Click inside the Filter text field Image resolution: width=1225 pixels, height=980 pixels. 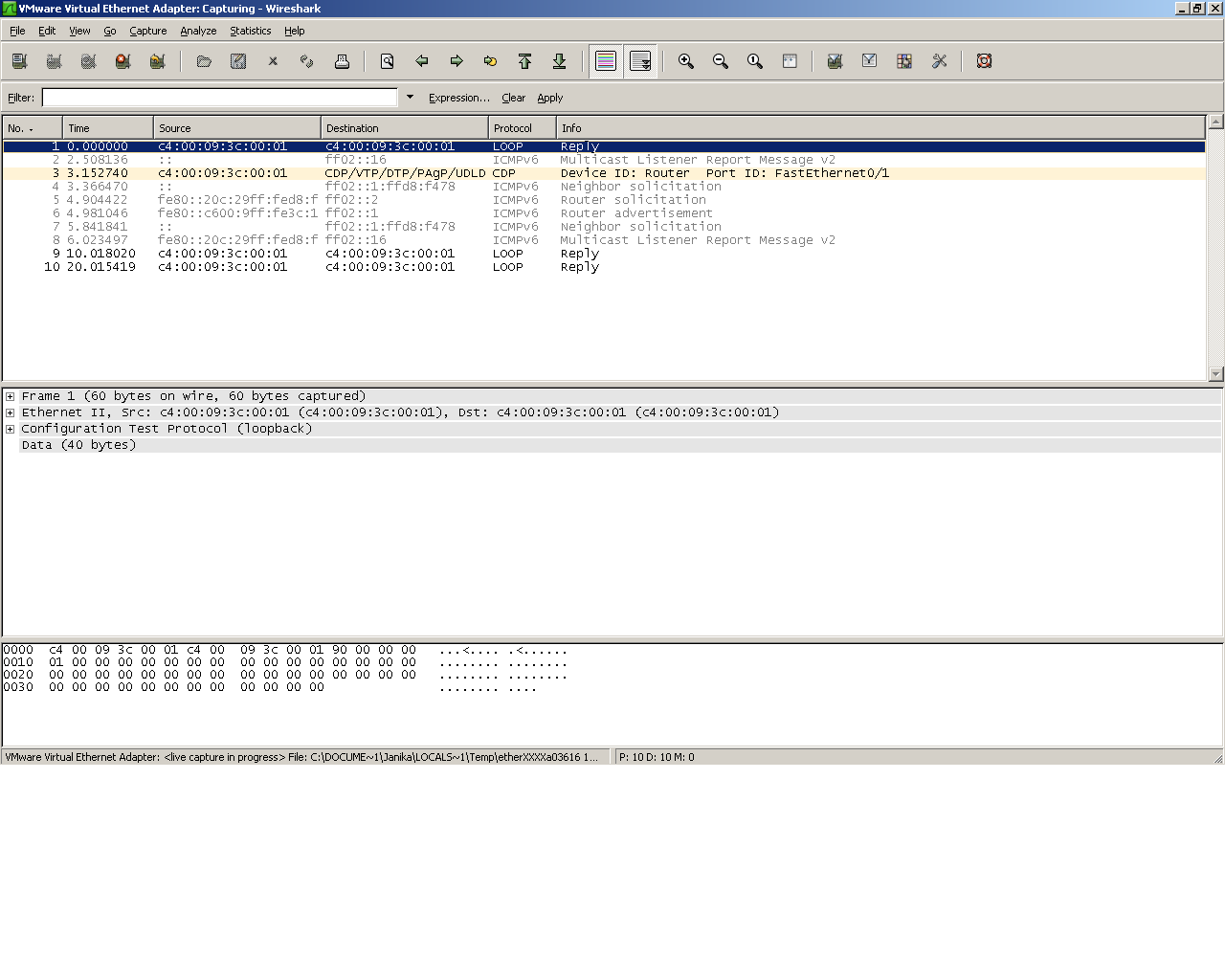click(219, 98)
